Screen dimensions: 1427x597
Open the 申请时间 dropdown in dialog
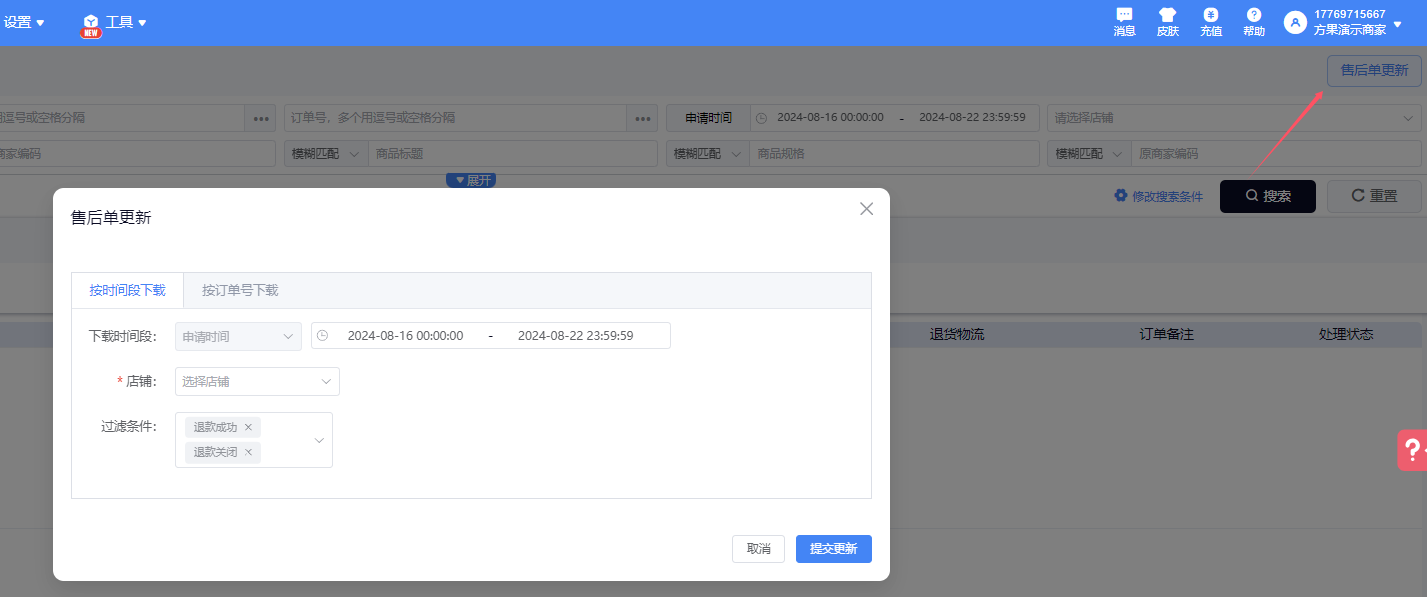pos(238,336)
